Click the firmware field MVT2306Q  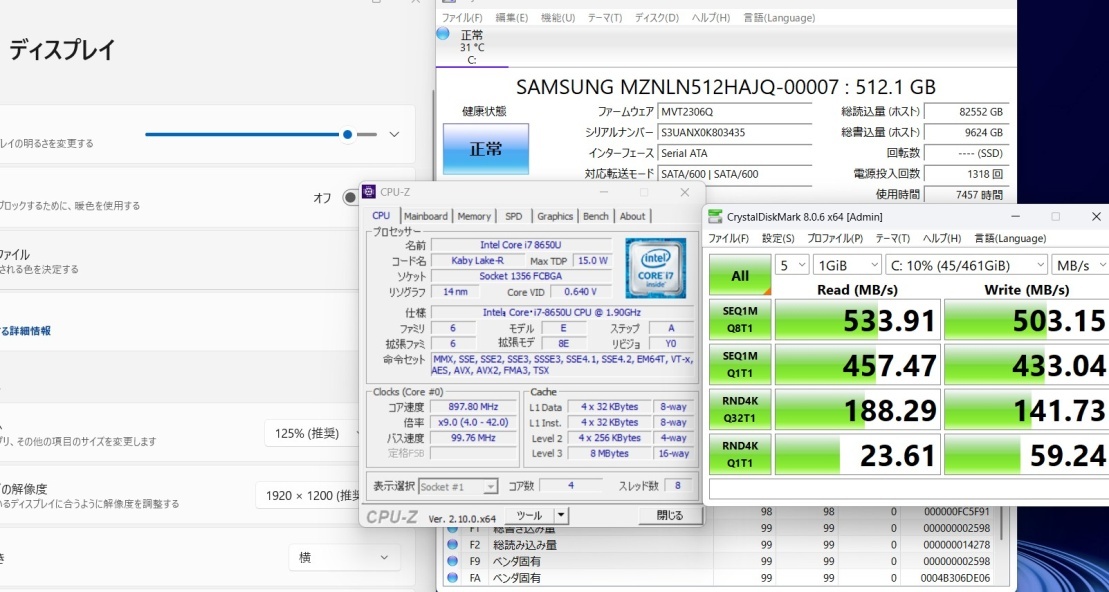(x=735, y=111)
